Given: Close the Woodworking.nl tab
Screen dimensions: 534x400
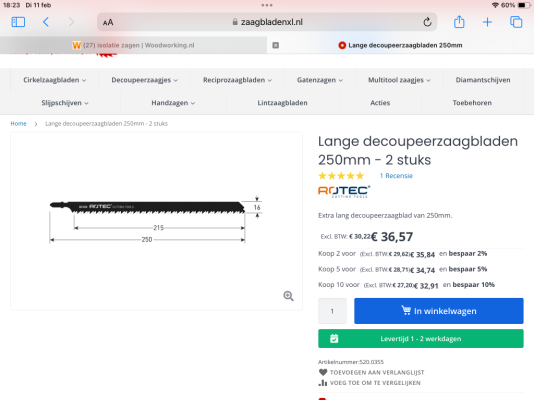Looking at the screenshot, I should pos(276,45).
